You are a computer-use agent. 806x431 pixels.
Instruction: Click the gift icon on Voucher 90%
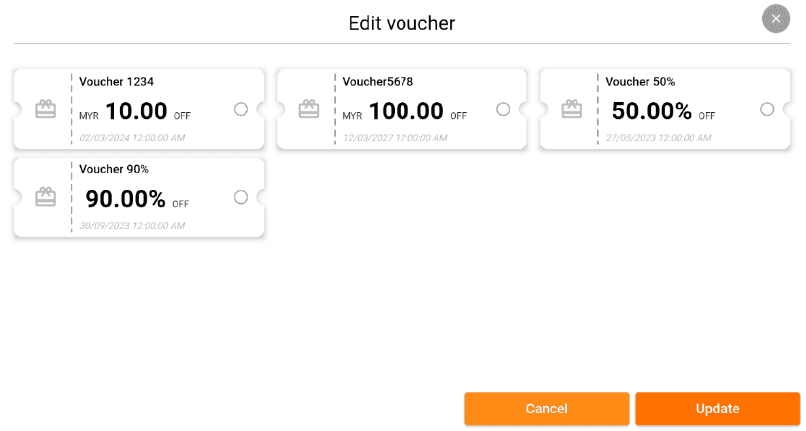(x=45, y=197)
